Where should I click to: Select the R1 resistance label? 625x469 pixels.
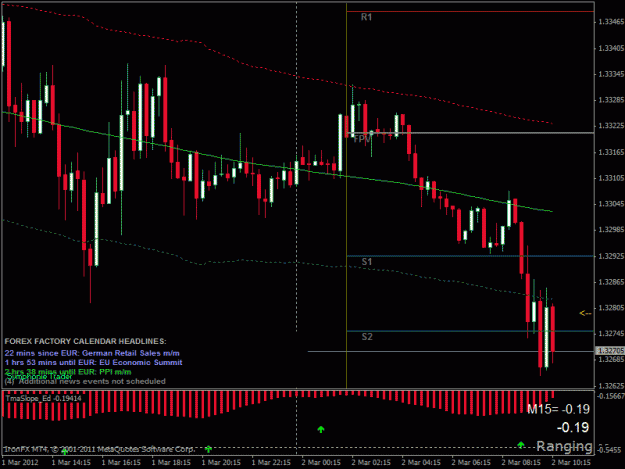tap(366, 17)
